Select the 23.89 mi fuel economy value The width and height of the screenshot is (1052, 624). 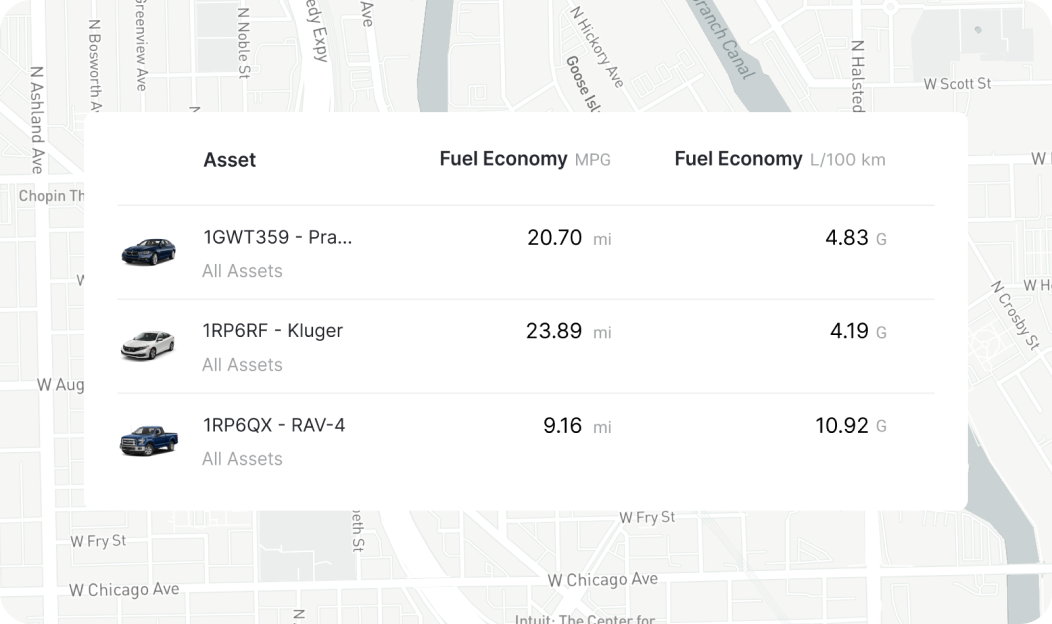(568, 331)
